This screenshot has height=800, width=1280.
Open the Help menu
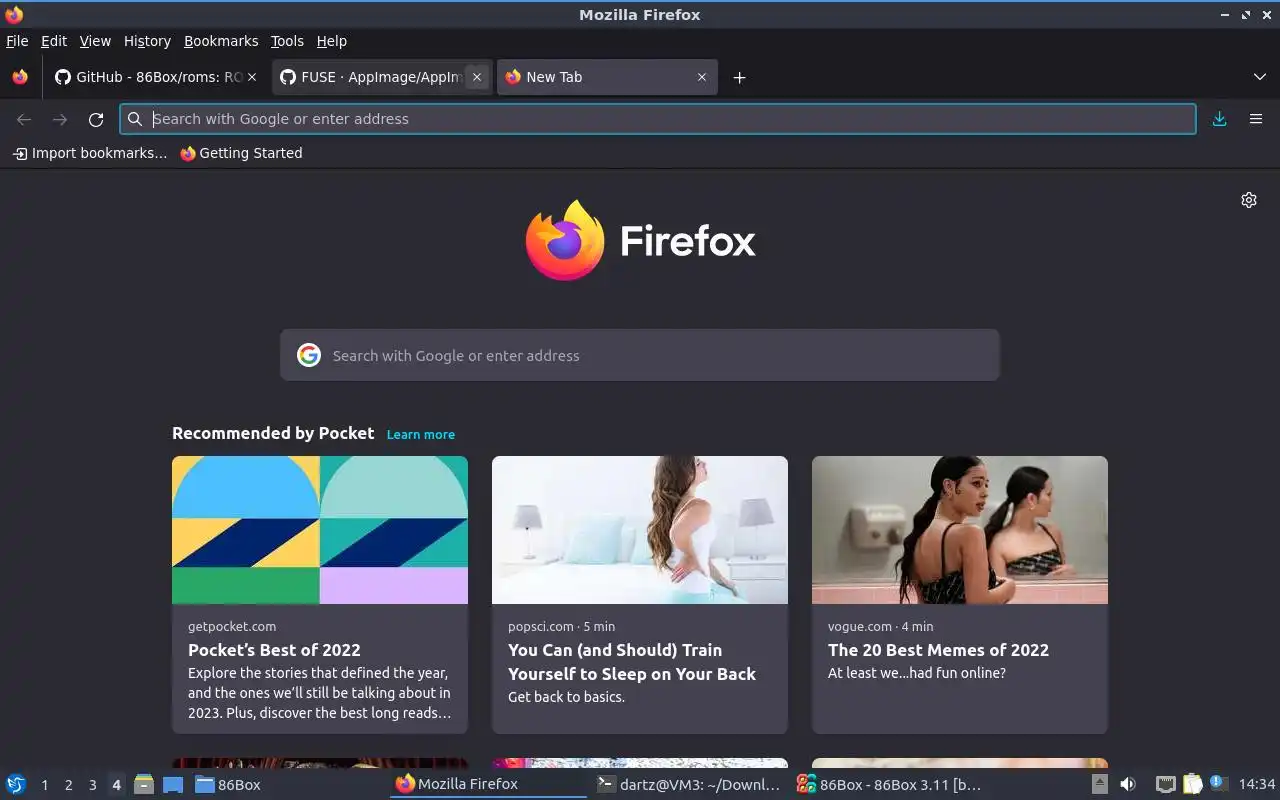(332, 41)
